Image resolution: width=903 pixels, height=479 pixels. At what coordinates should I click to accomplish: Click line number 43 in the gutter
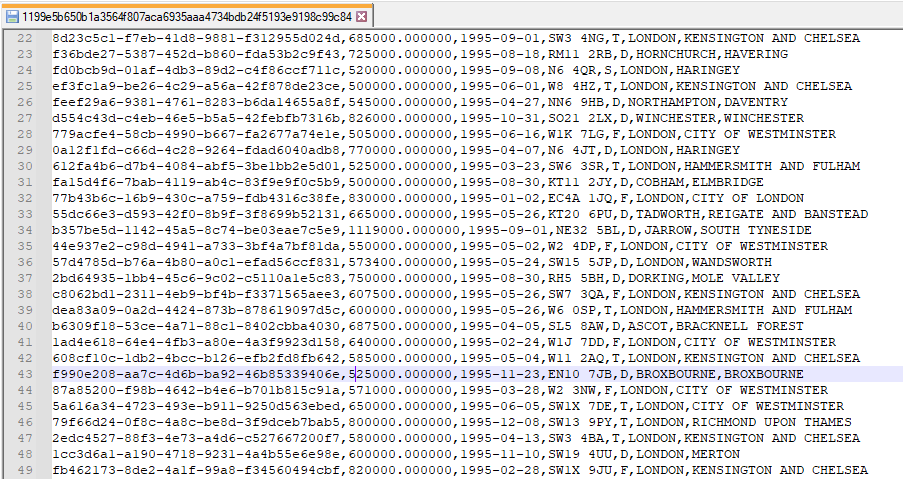tap(25, 374)
